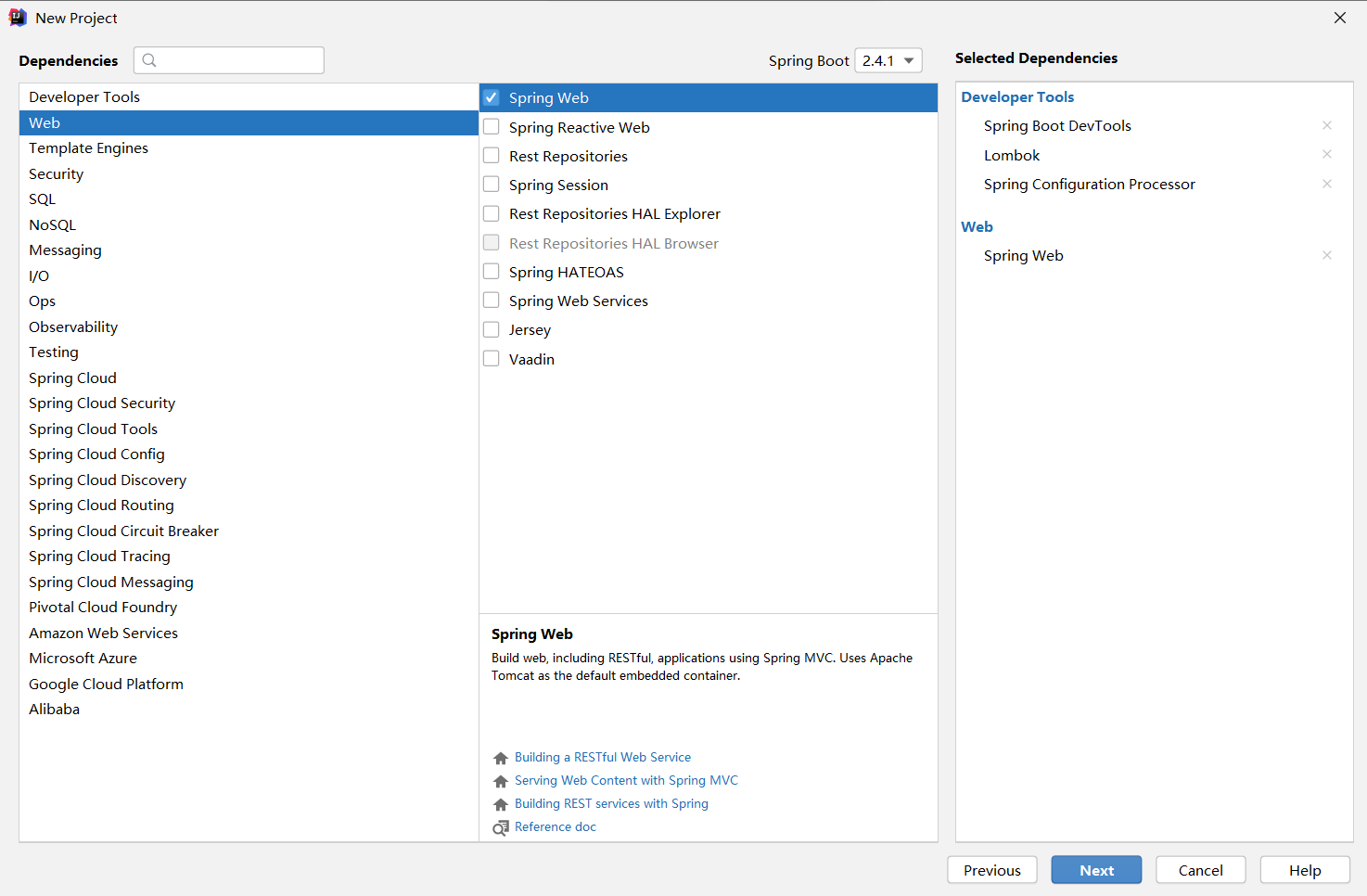
Task: Open the SQL category
Action: 249,199
